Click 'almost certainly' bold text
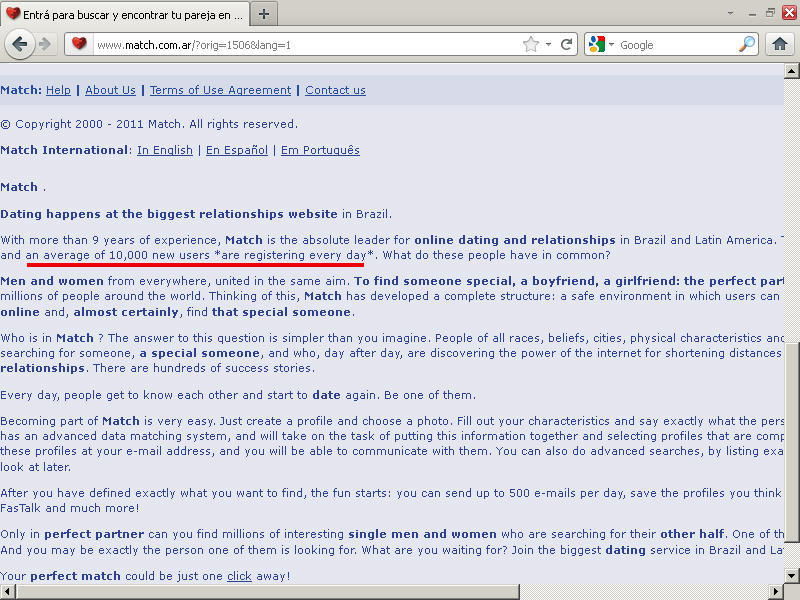Image resolution: width=800 pixels, height=600 pixels. (126, 312)
